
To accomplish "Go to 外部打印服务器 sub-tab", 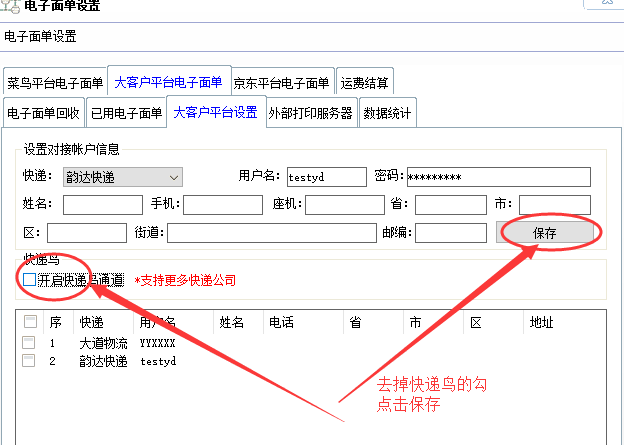I will click(310, 113).
